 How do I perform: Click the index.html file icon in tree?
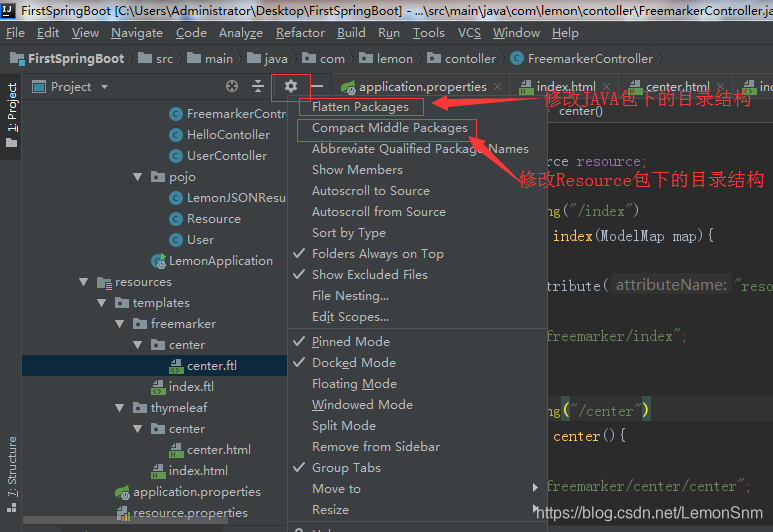pyautogui.click(x=158, y=471)
